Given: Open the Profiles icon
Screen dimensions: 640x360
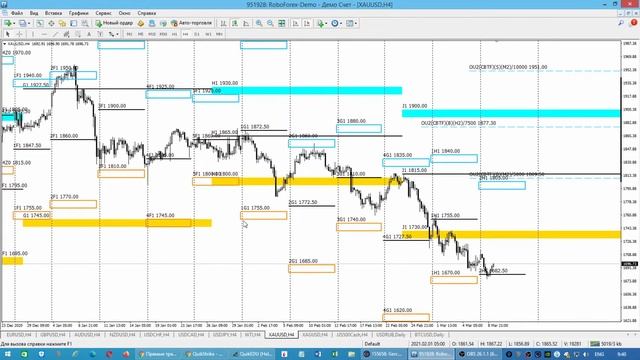Looking at the screenshot, I should coord(22,23).
